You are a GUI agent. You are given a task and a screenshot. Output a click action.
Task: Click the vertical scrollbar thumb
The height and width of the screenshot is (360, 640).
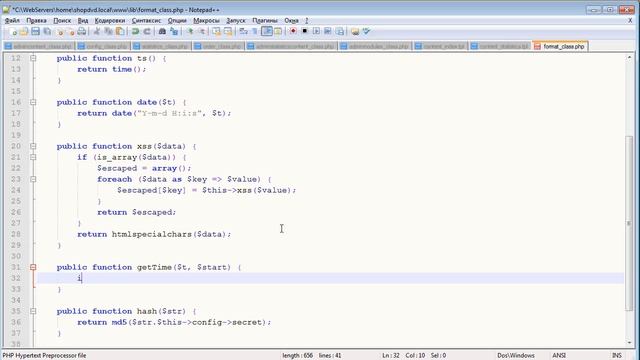pos(629,223)
